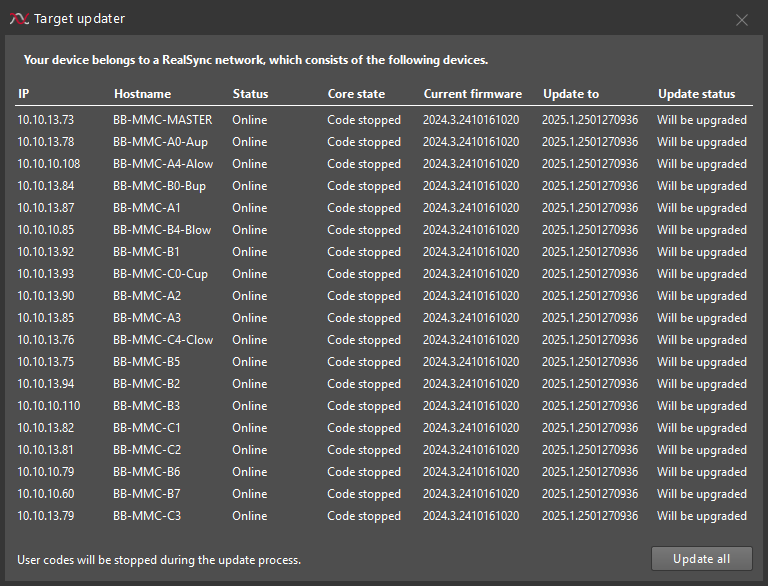Close the Target updater dialog
Viewport: 768px width, 586px height.
click(742, 20)
